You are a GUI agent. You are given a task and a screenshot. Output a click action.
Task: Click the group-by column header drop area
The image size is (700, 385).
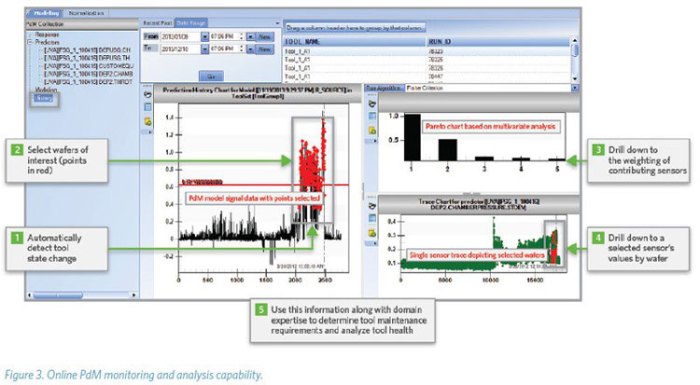[x=354, y=28]
